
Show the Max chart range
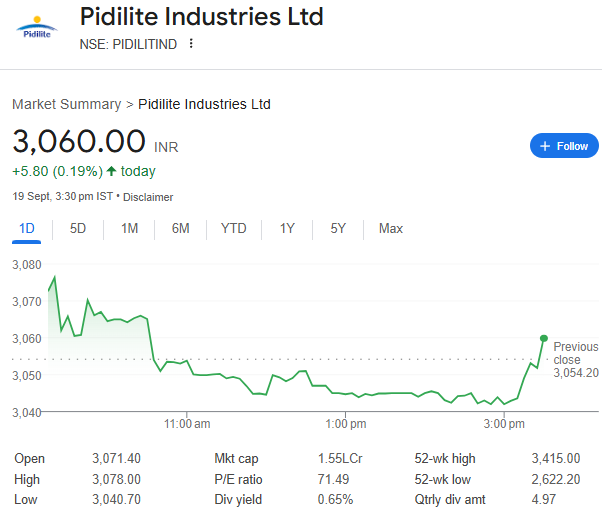tap(390, 228)
